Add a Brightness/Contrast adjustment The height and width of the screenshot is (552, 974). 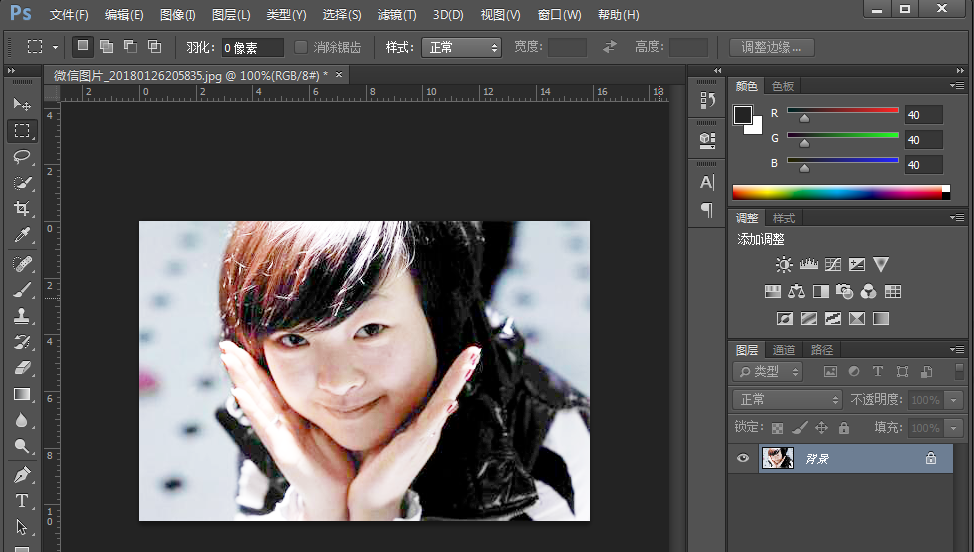click(784, 265)
